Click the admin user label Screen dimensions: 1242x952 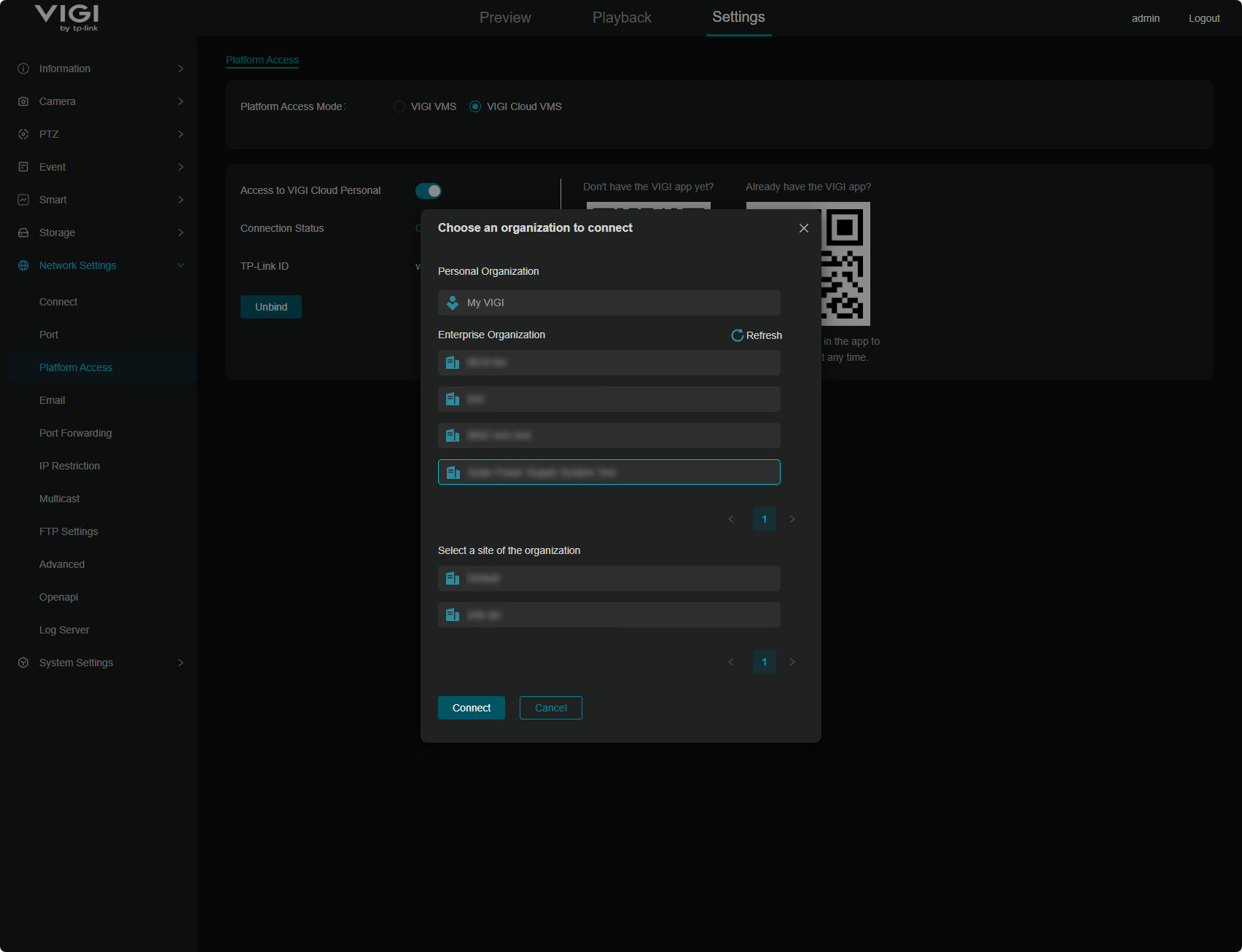pyautogui.click(x=1146, y=18)
